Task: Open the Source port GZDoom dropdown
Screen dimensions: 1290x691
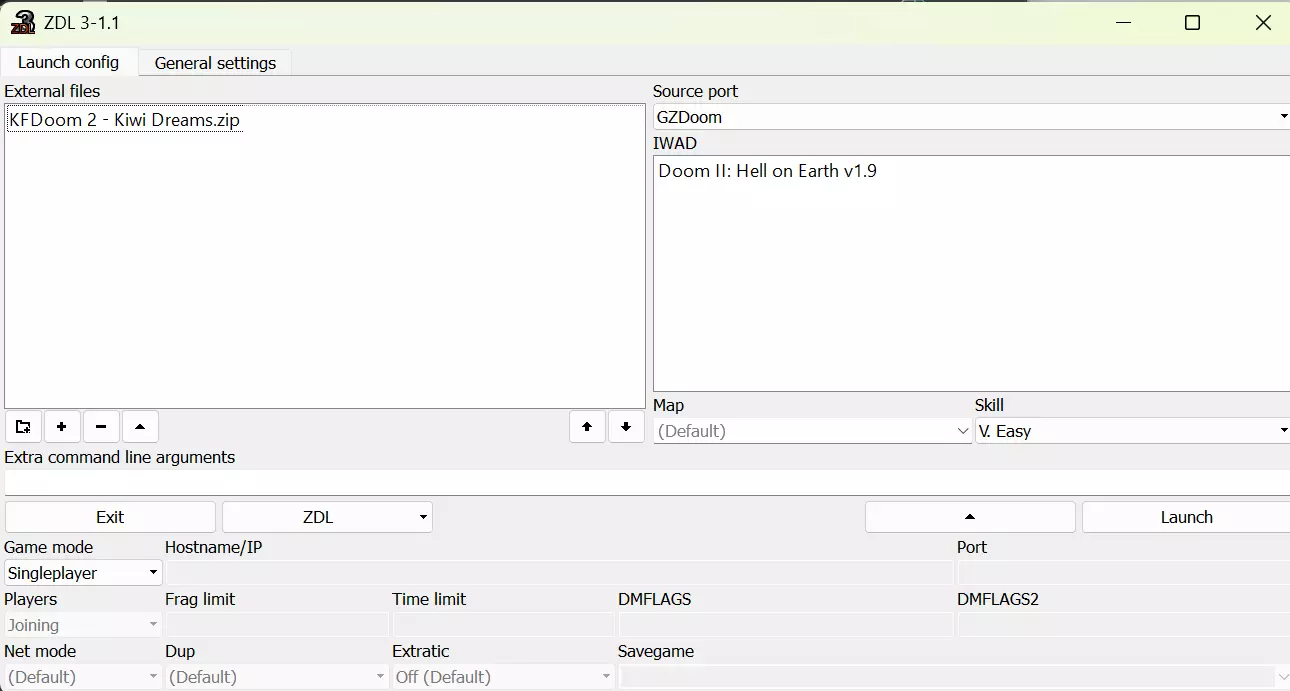Action: click(x=971, y=117)
